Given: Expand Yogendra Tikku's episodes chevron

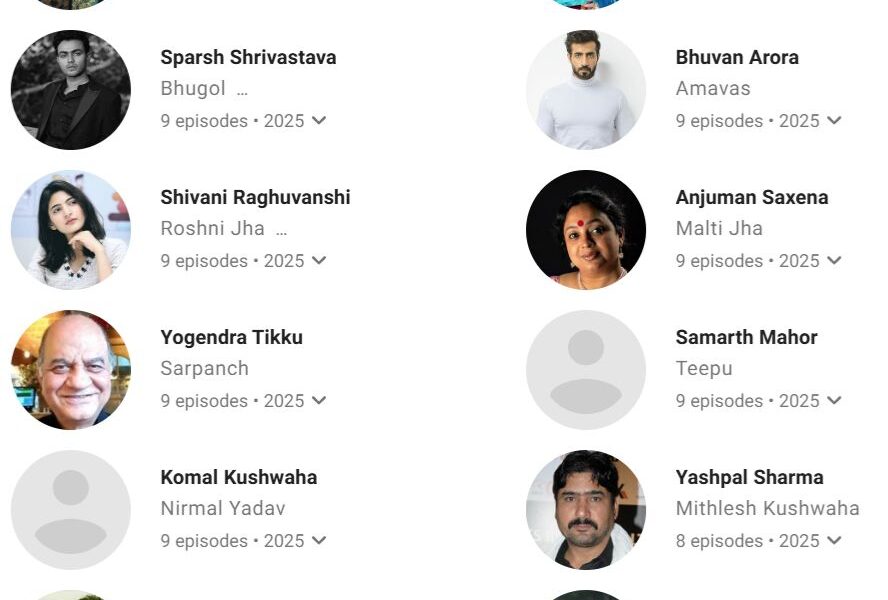Looking at the screenshot, I should click(319, 401).
